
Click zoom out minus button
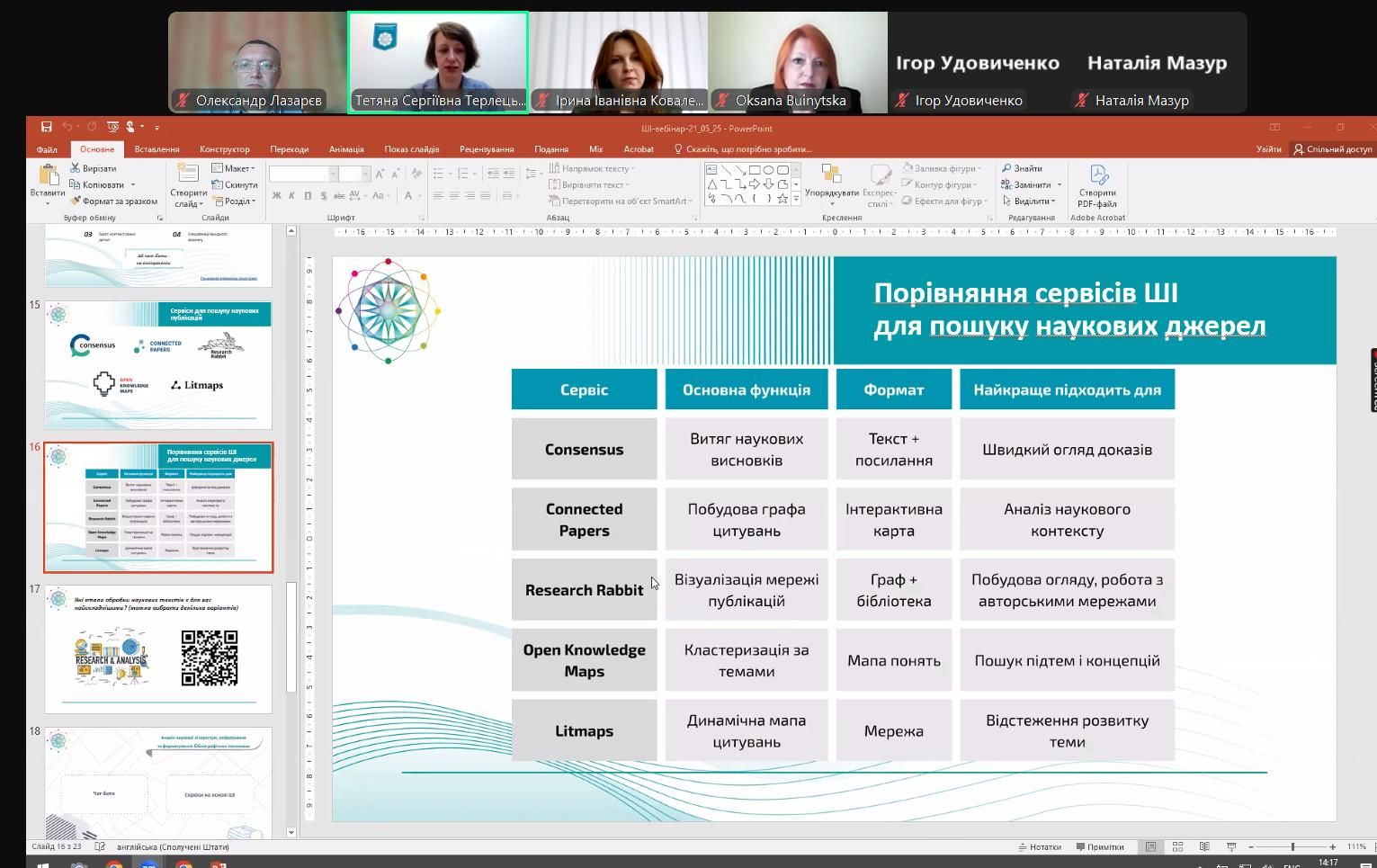(1251, 846)
